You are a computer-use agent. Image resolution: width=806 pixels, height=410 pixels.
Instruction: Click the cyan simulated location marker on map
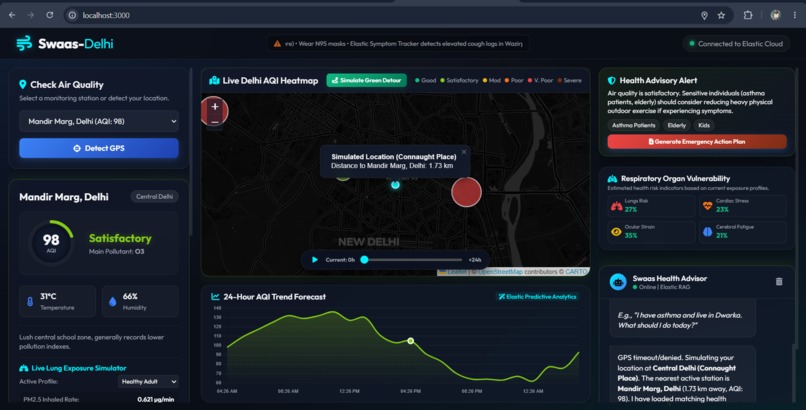pyautogui.click(x=395, y=184)
